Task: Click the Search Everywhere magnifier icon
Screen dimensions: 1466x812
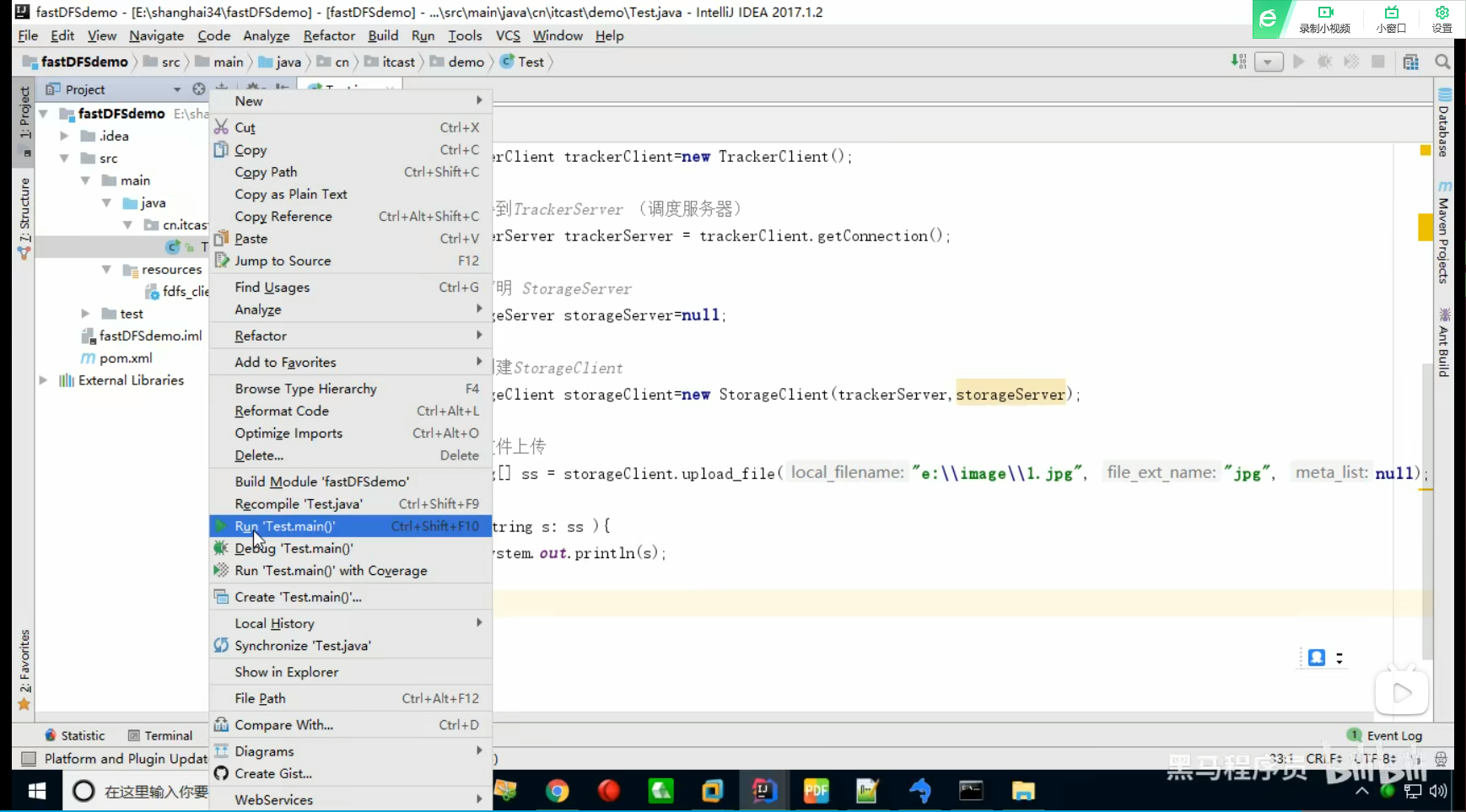Action: click(x=1442, y=62)
